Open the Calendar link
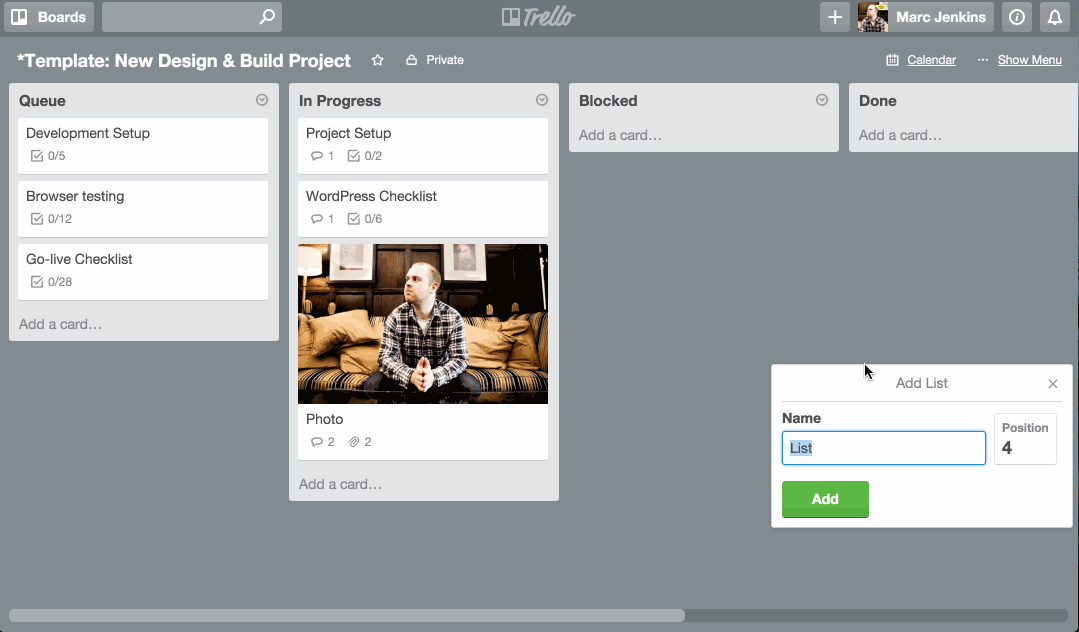The image size is (1079, 632). [x=931, y=60]
